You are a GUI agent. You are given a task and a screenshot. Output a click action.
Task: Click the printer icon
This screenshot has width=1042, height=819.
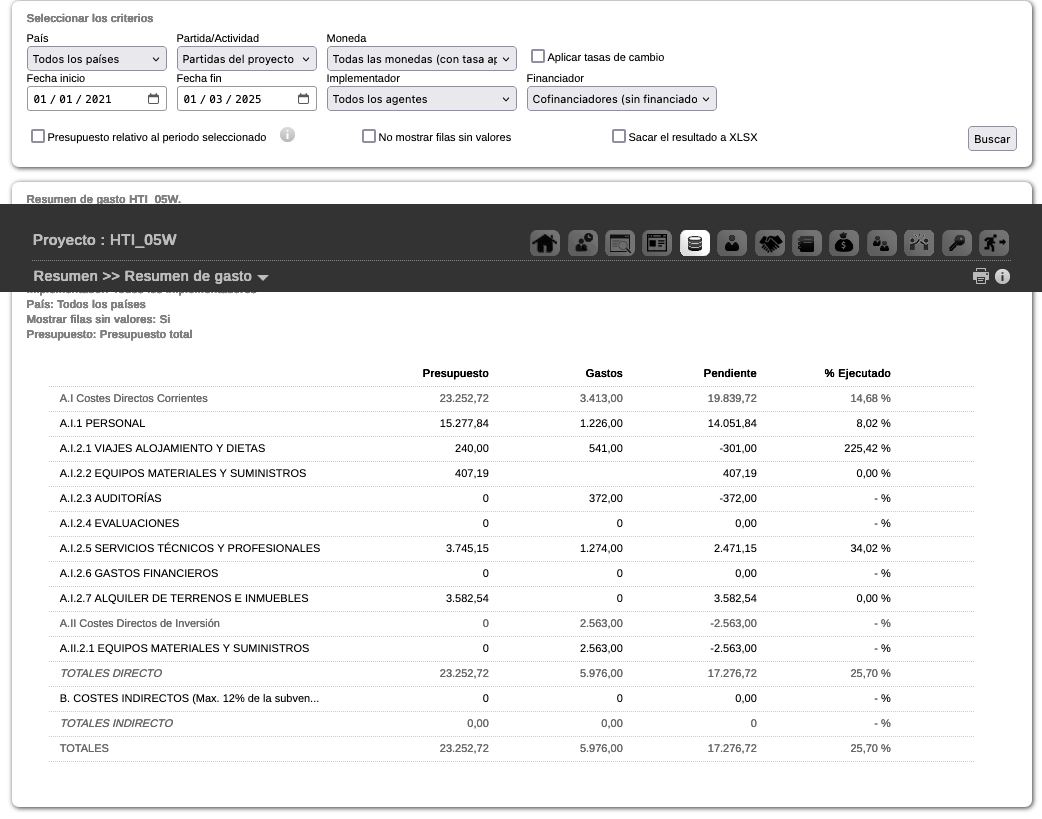tap(981, 277)
